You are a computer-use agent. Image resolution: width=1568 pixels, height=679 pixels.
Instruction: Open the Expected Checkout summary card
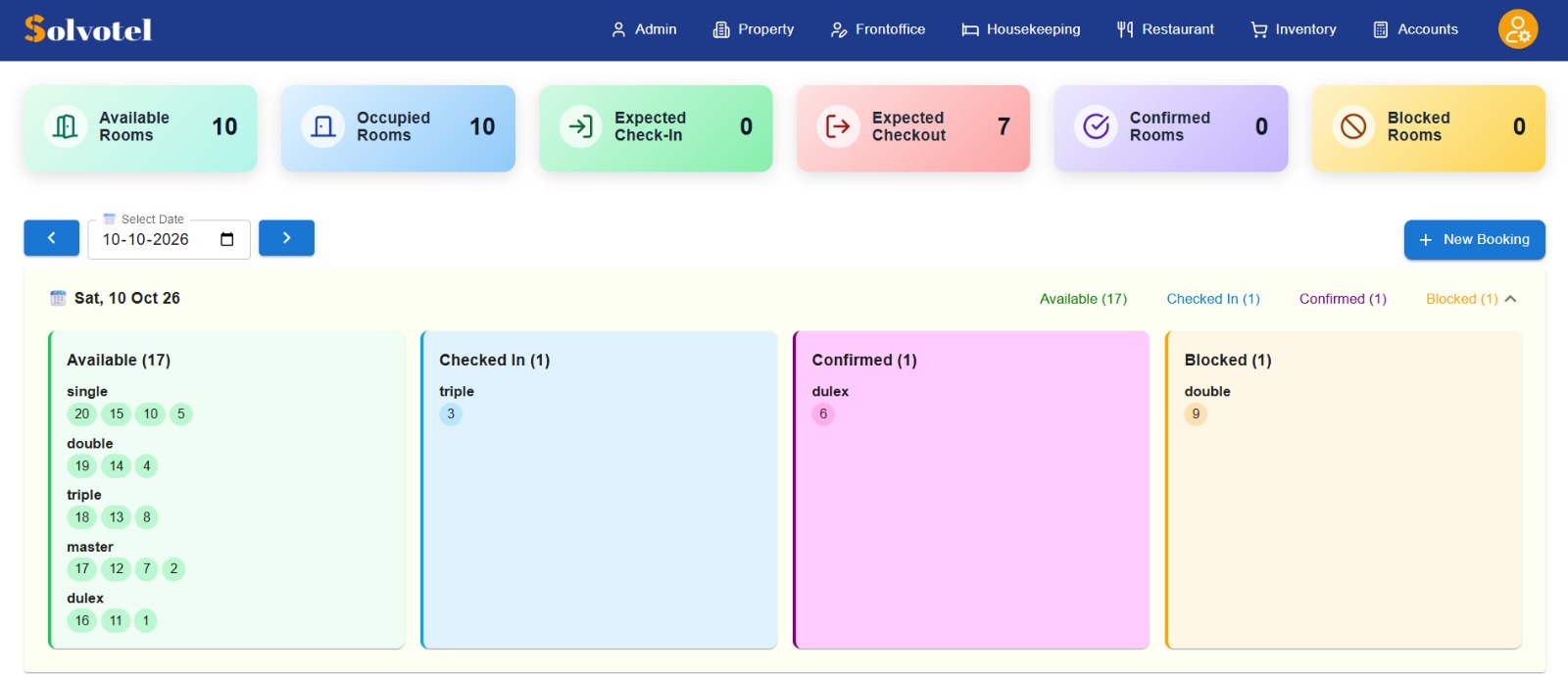[x=913, y=128]
